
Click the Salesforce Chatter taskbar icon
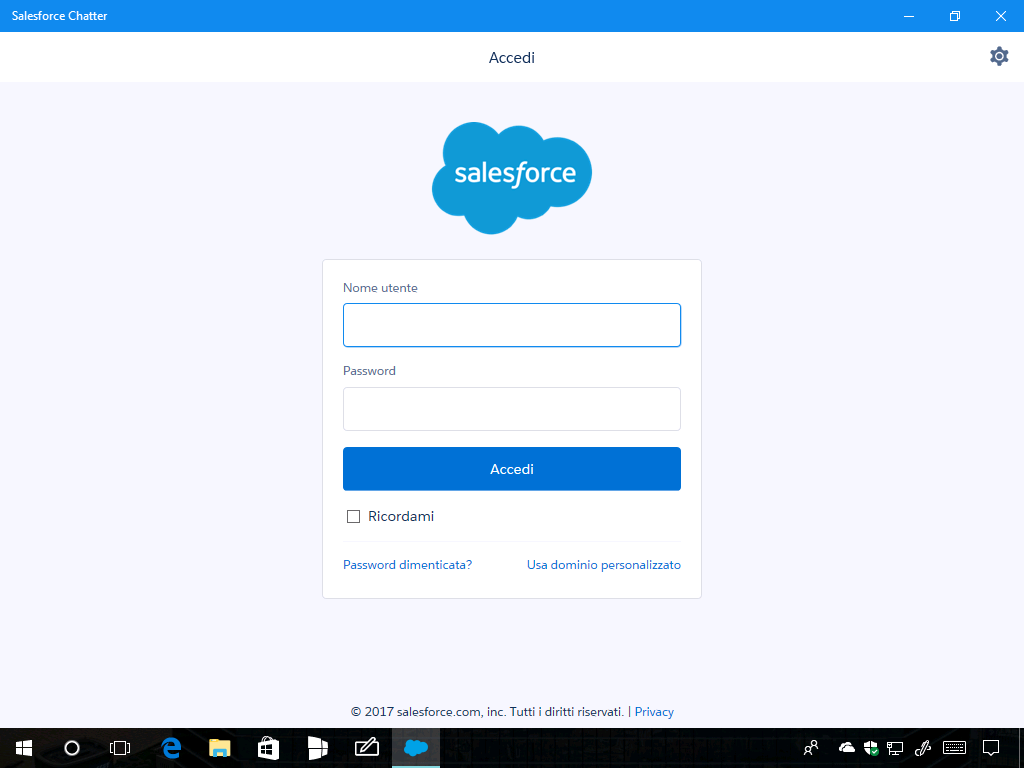(416, 748)
